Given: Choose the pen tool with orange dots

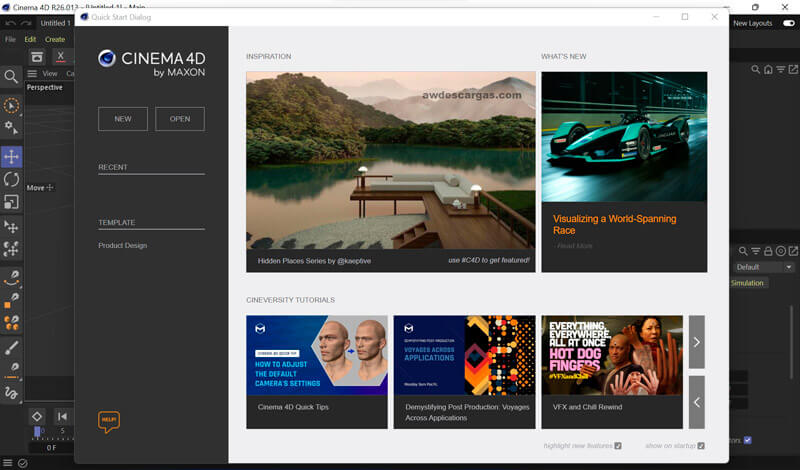Looking at the screenshot, I should coord(11,323).
